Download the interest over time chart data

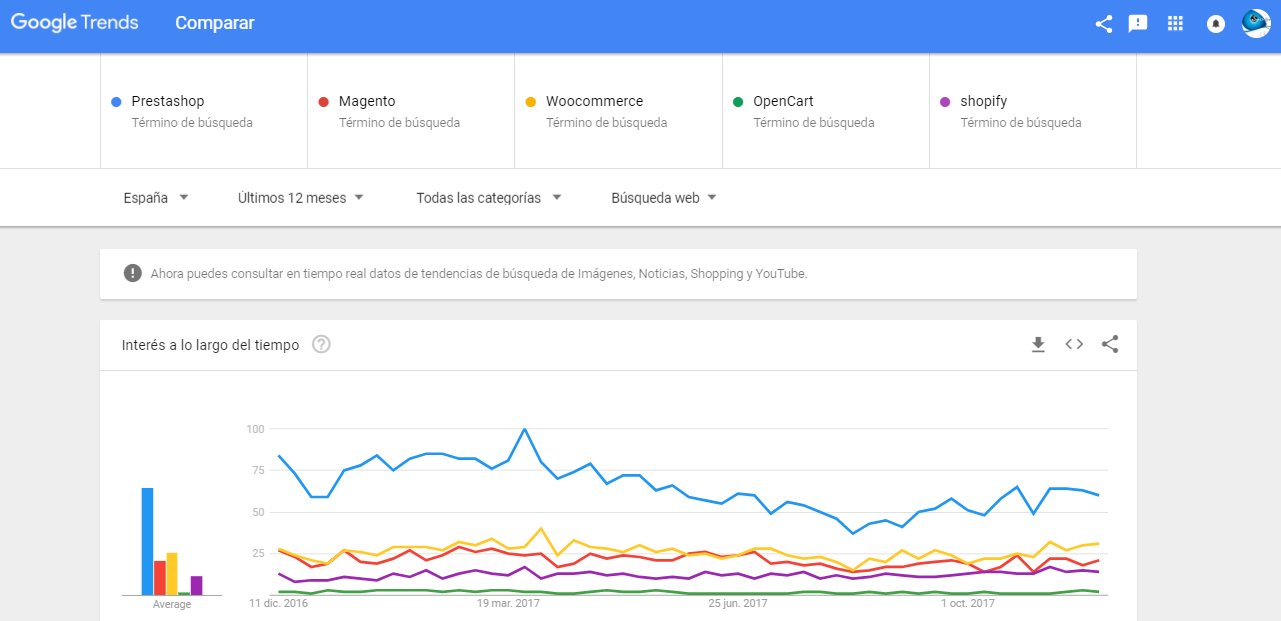(x=1038, y=345)
